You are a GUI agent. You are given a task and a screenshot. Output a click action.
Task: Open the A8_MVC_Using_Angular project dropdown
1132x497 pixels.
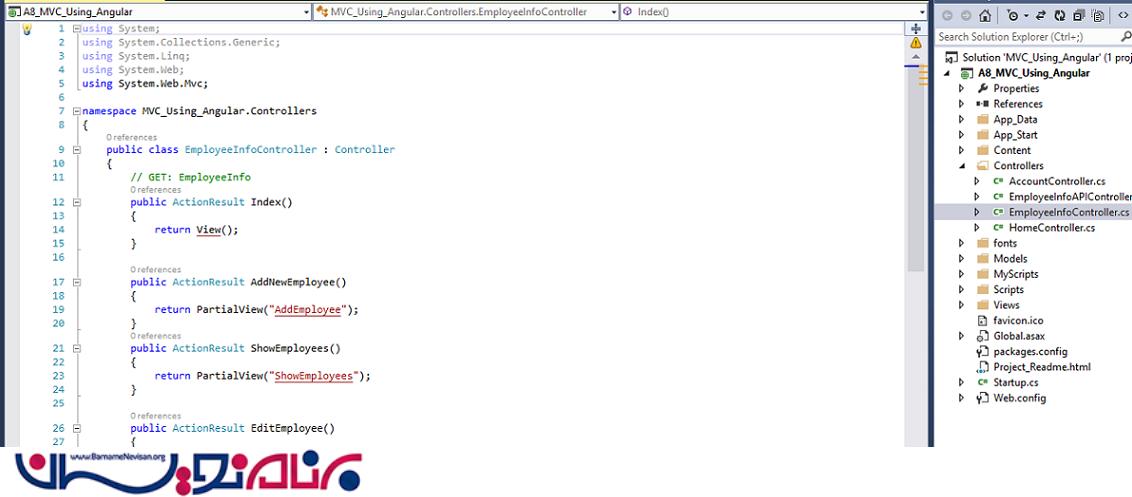[306, 12]
